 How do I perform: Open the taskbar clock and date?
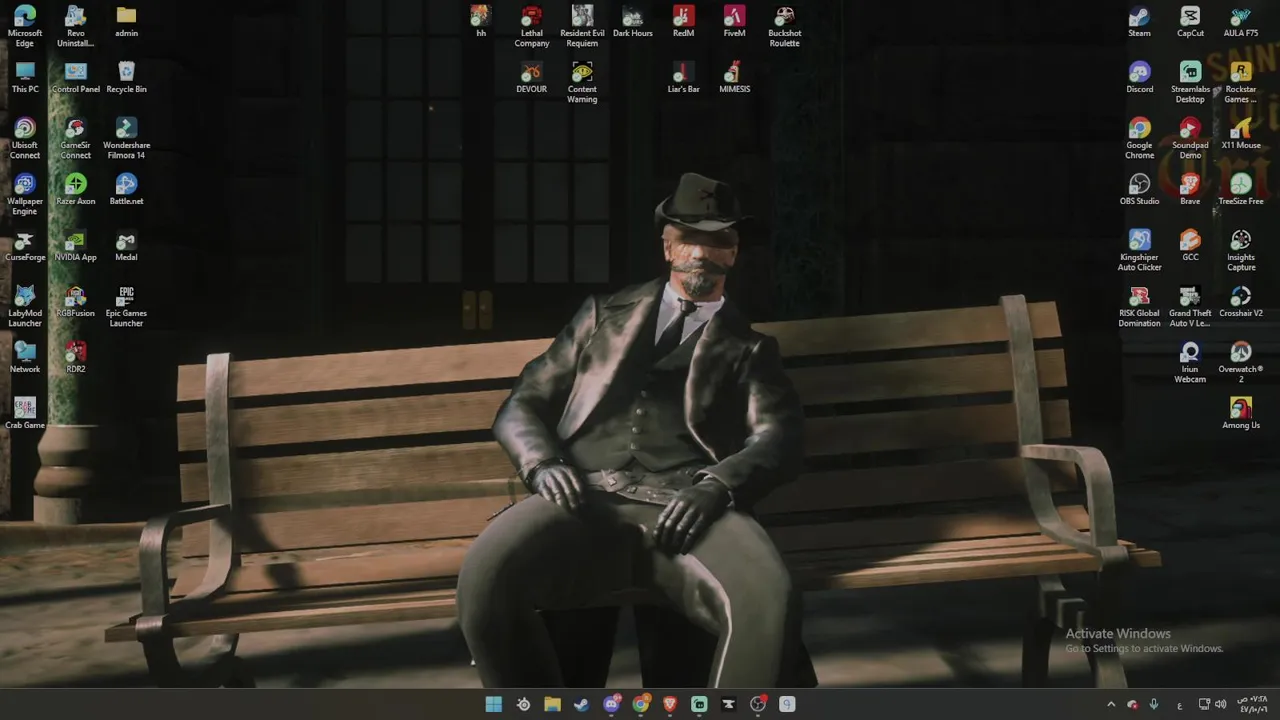click(1253, 704)
